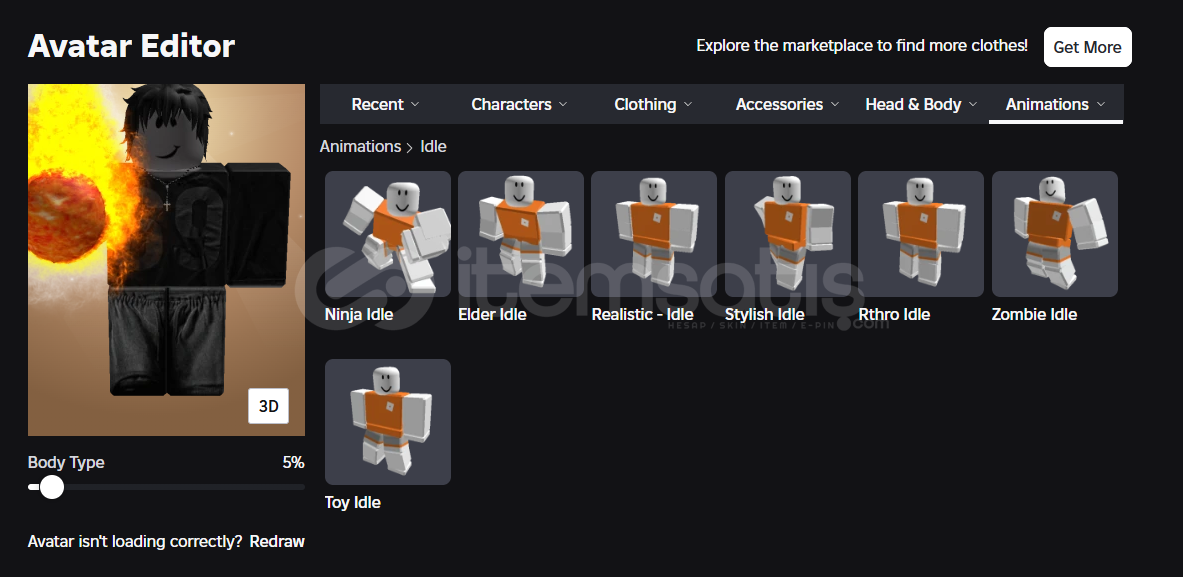Viewport: 1183px width, 577px height.
Task: Expand the Characters dropdown chevron
Action: click(563, 104)
